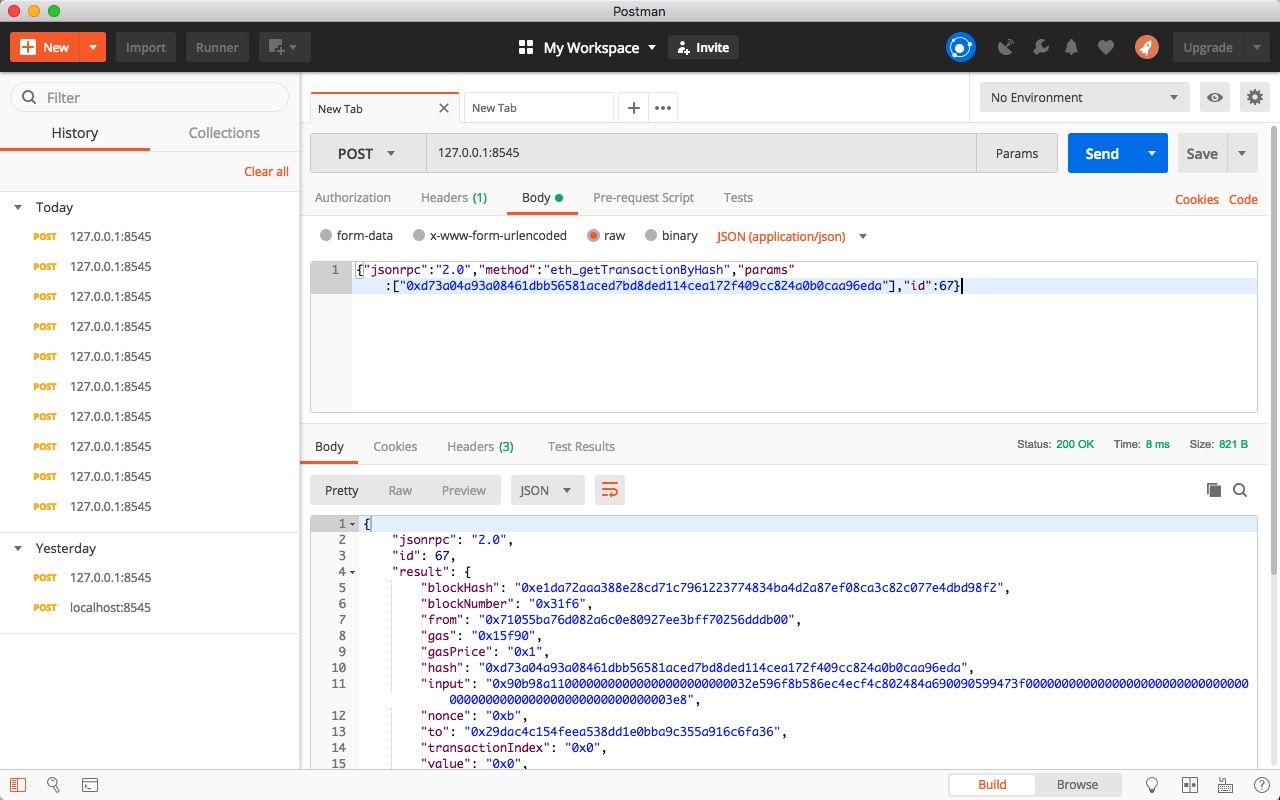Screen dimensions: 1280x800
Task: Click the Save button
Action: click(x=1202, y=153)
